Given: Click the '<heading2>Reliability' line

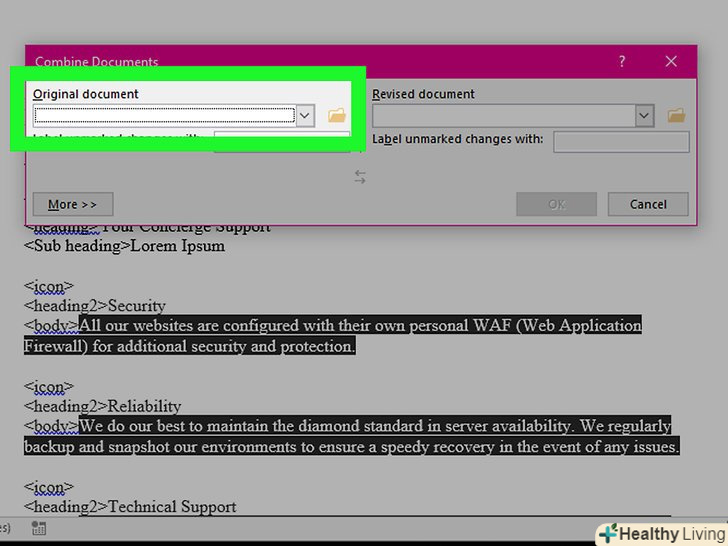Looking at the screenshot, I should click(103, 406).
